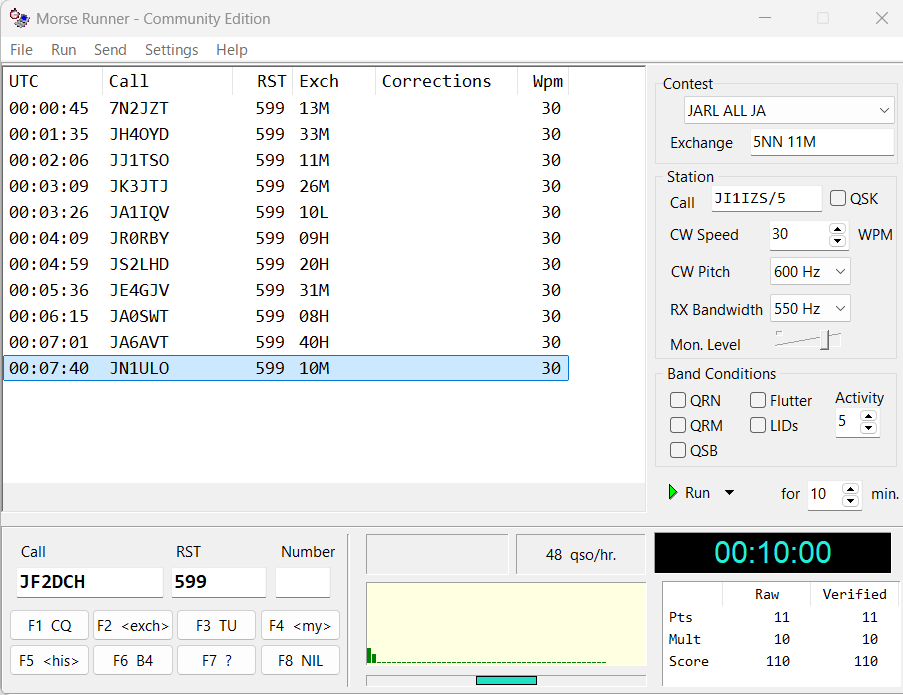Click the station Call field JI1IZS/5
This screenshot has width=903, height=695.
[767, 198]
